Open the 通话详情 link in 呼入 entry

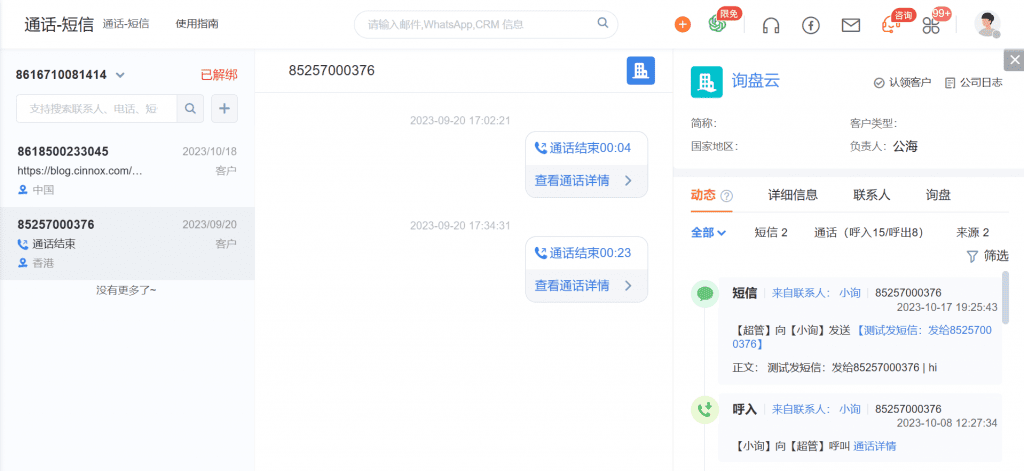tap(874, 446)
